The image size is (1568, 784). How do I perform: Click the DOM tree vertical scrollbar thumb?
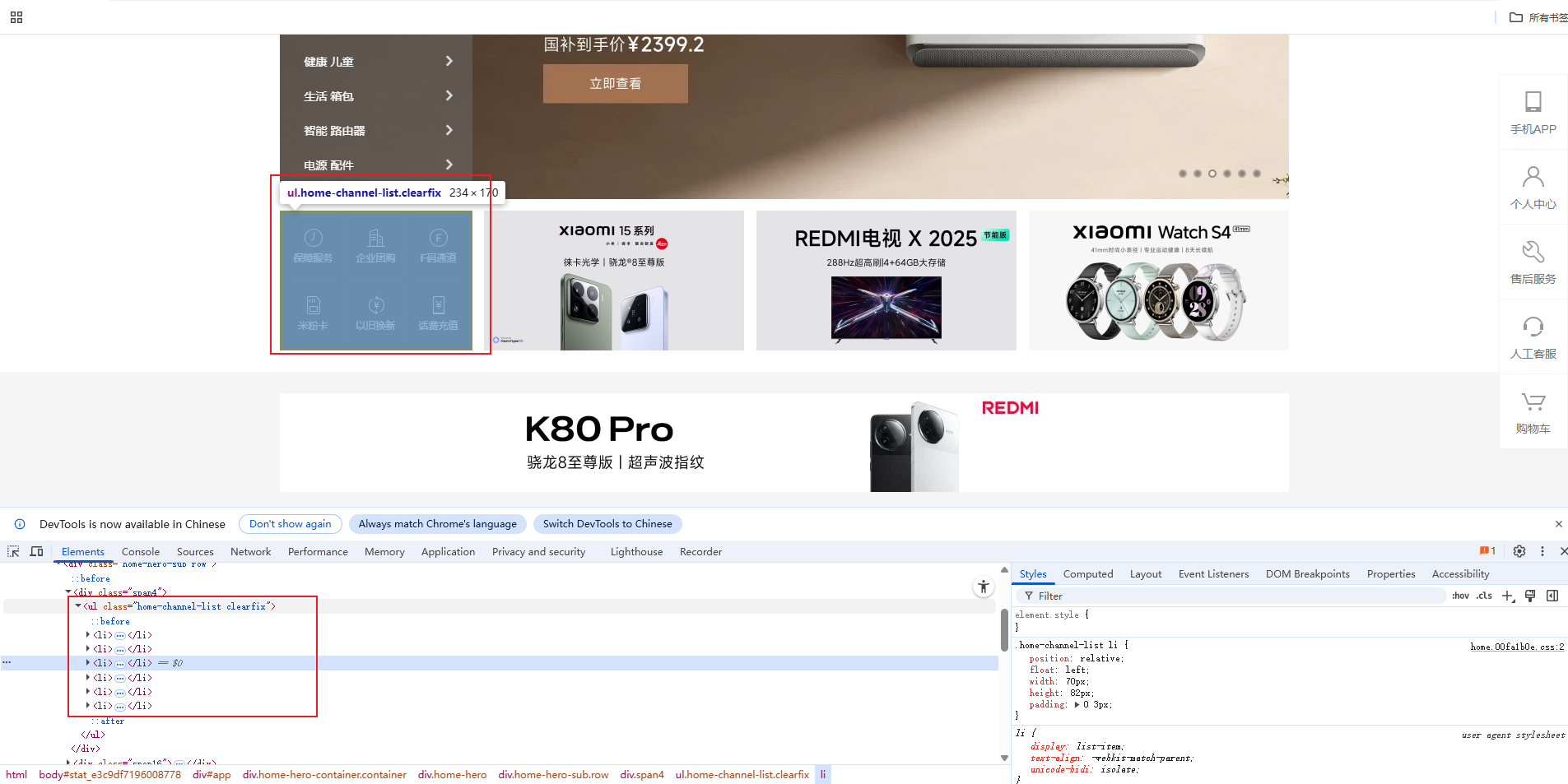click(1004, 630)
